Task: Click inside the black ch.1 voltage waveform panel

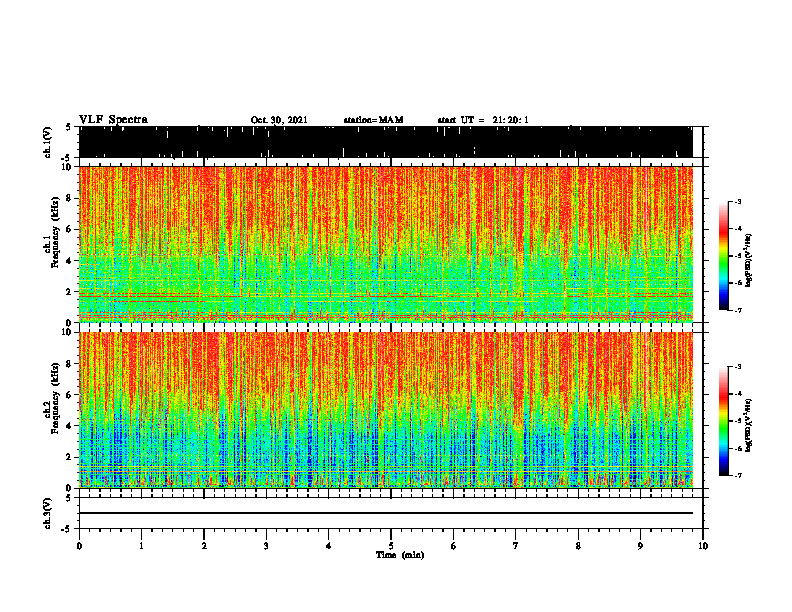Action: [386, 142]
